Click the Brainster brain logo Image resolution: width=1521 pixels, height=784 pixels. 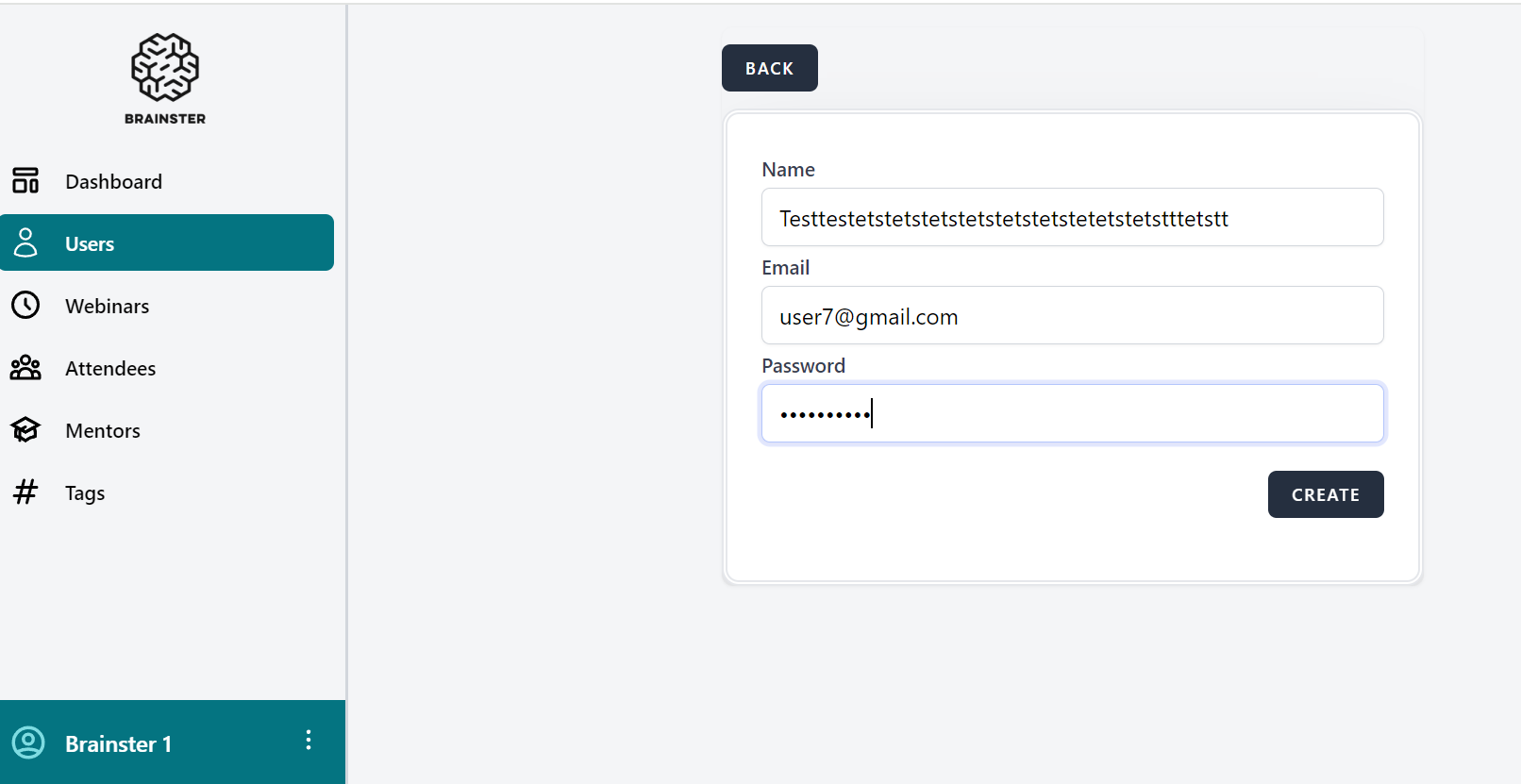pos(165,68)
